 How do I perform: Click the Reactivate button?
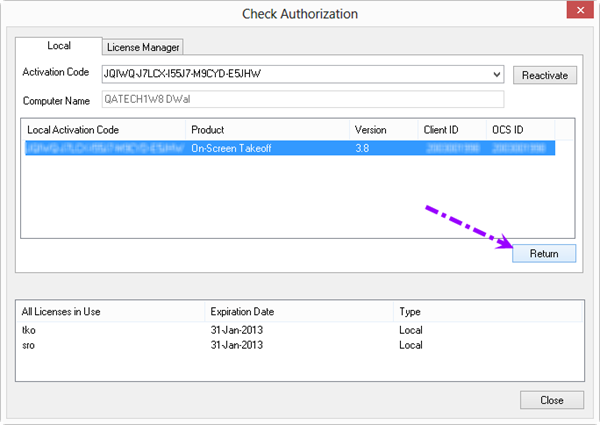point(545,75)
